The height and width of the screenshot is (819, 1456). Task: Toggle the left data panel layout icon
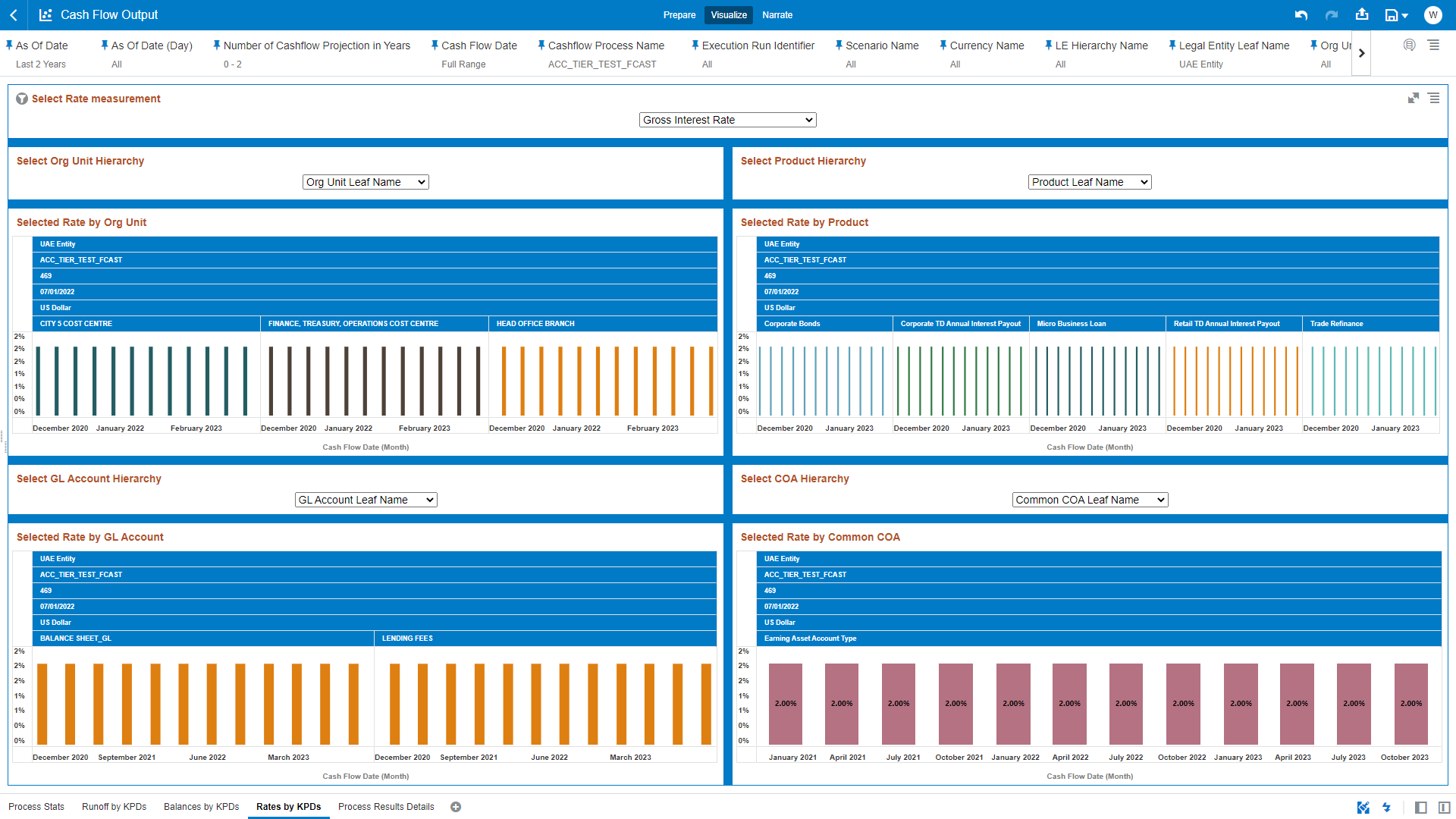pos(1421,808)
